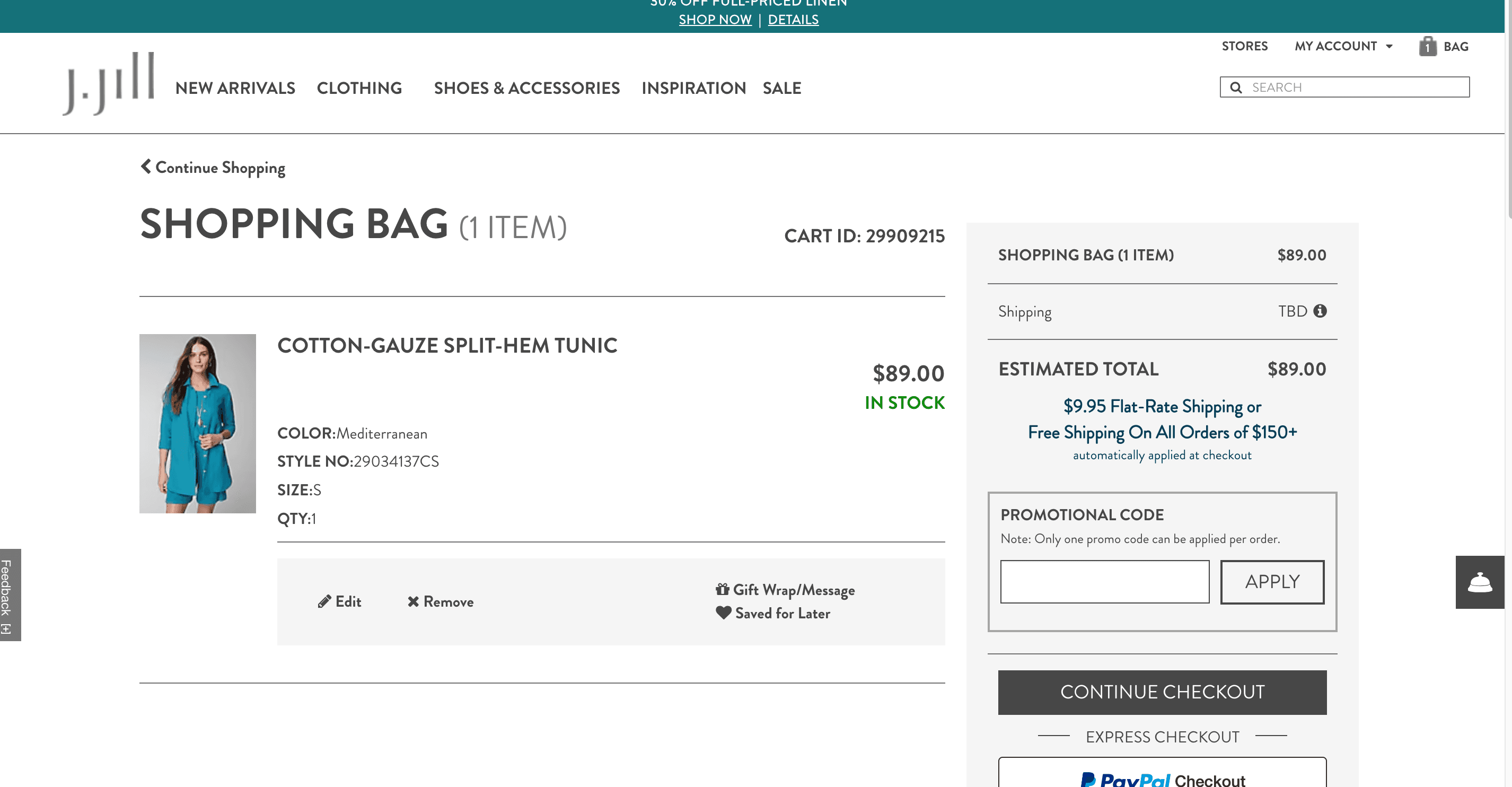Click the Shipping info icon
Image resolution: width=1512 pixels, height=787 pixels.
[x=1320, y=311]
